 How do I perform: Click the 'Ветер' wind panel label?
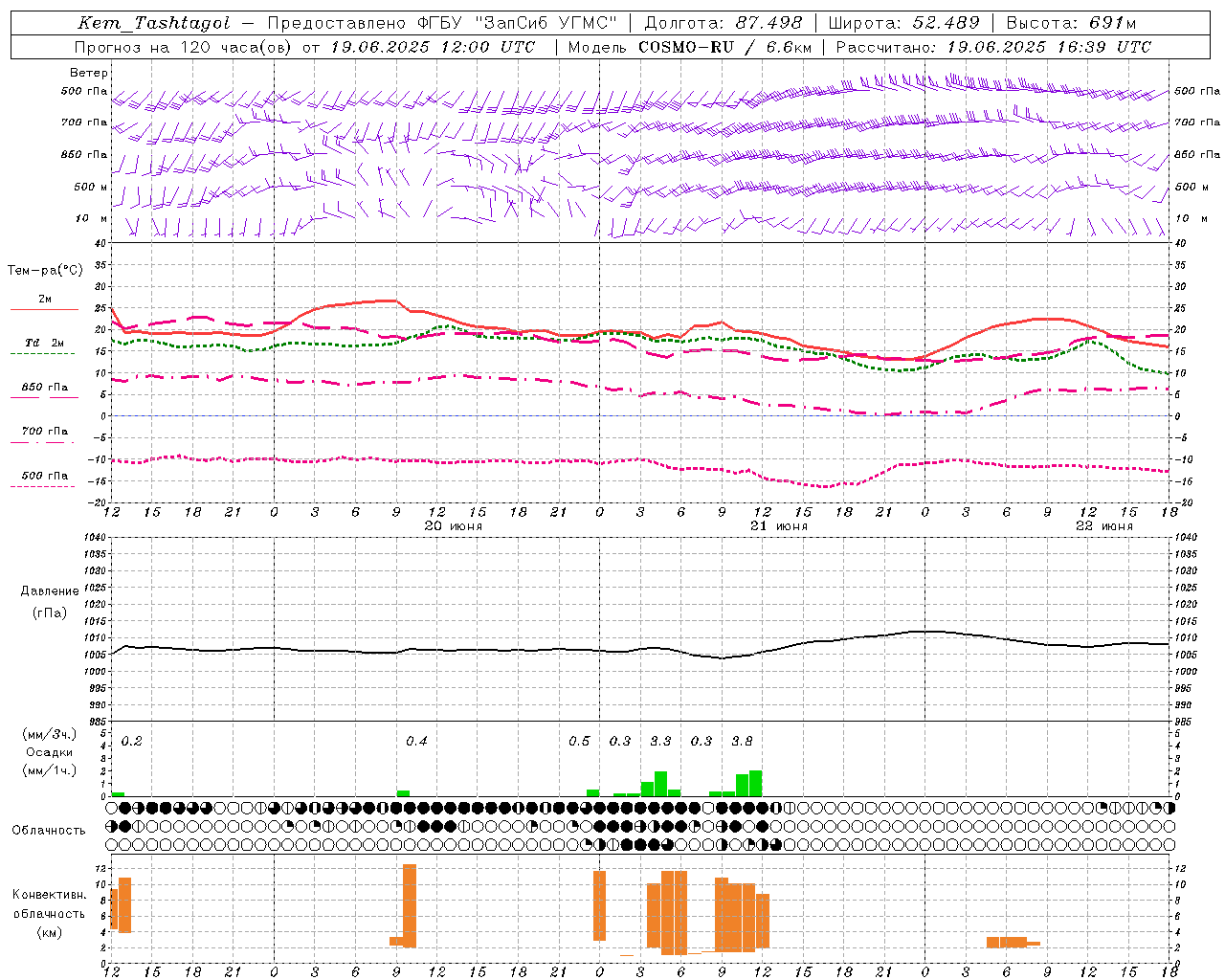click(x=89, y=73)
